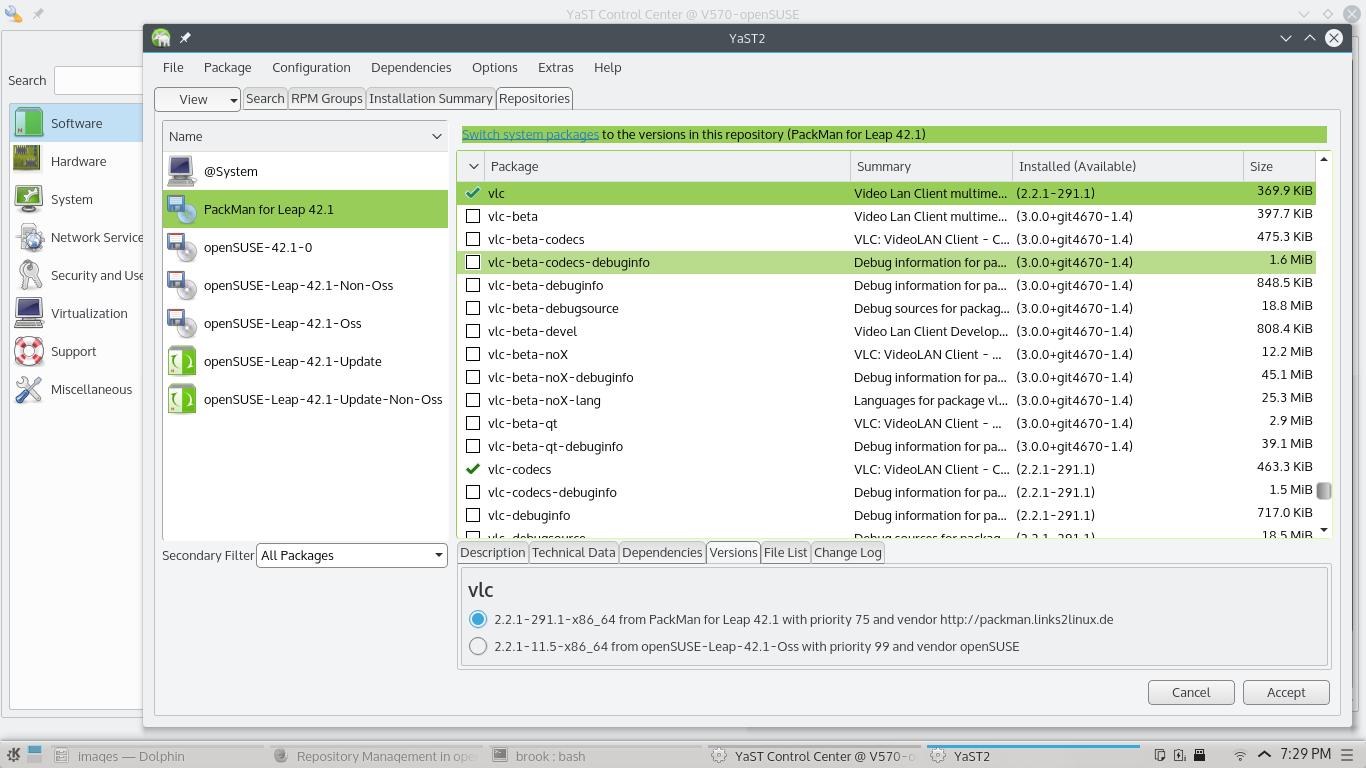Screen dimensions: 1366x768
Task: Open the Options menu
Action: [495, 67]
